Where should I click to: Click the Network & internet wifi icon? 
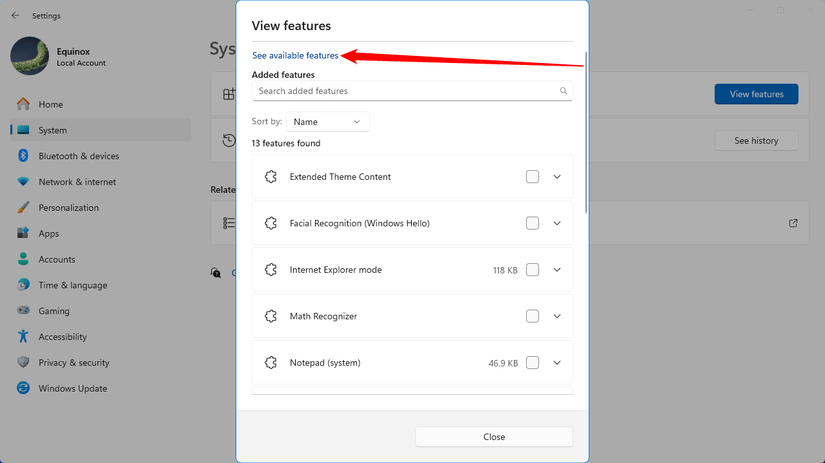tap(23, 182)
